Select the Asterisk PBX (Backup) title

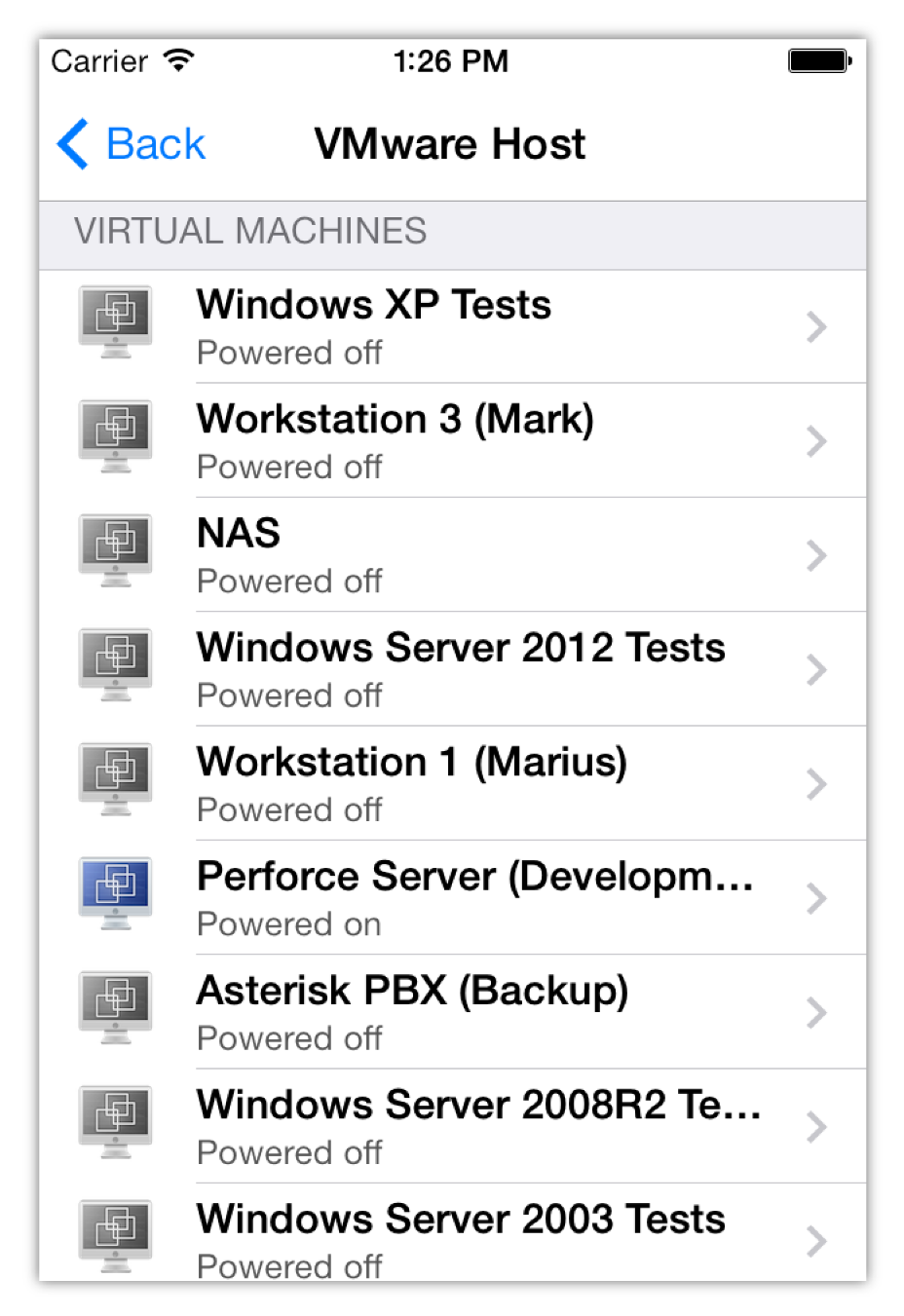pyautogui.click(x=413, y=991)
